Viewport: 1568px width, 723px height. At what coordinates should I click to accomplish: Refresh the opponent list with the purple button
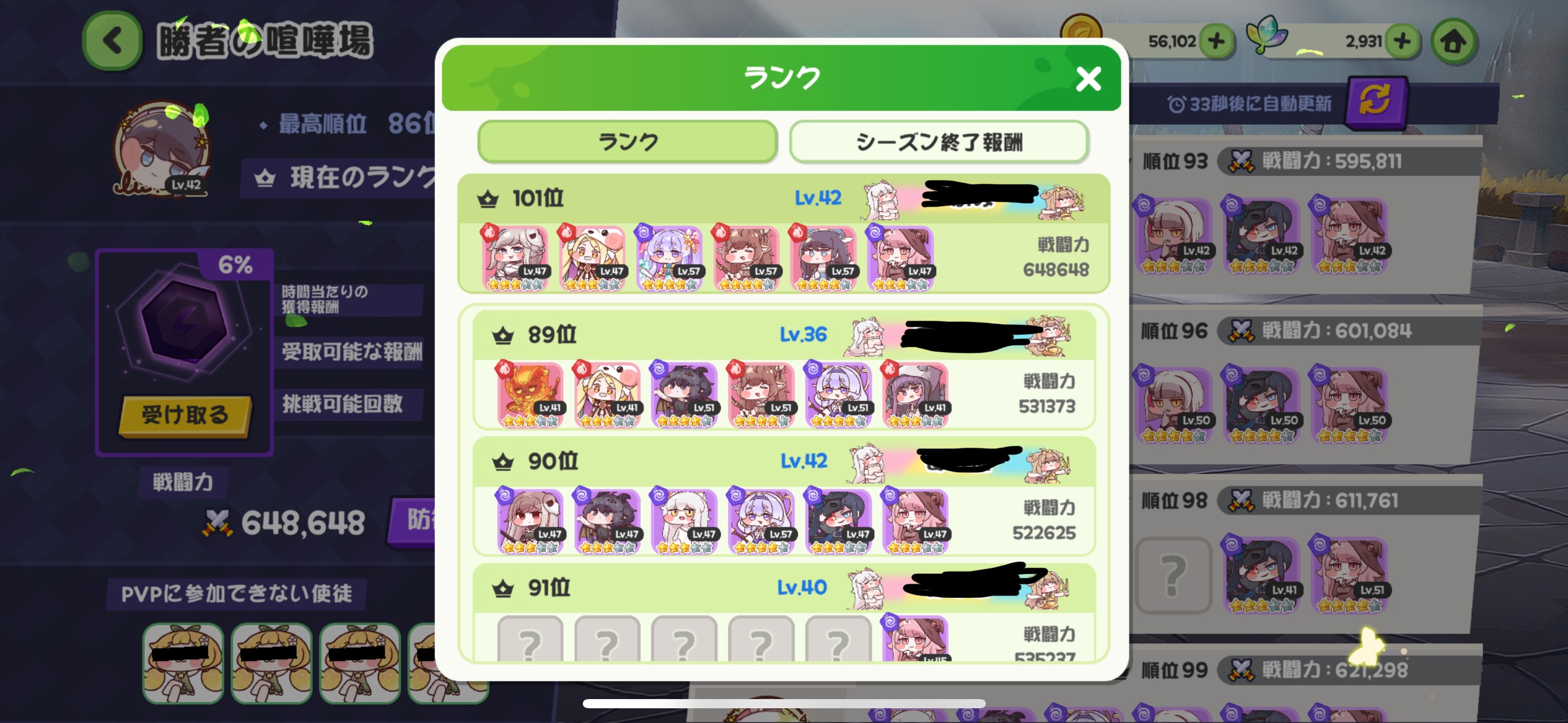(x=1375, y=101)
